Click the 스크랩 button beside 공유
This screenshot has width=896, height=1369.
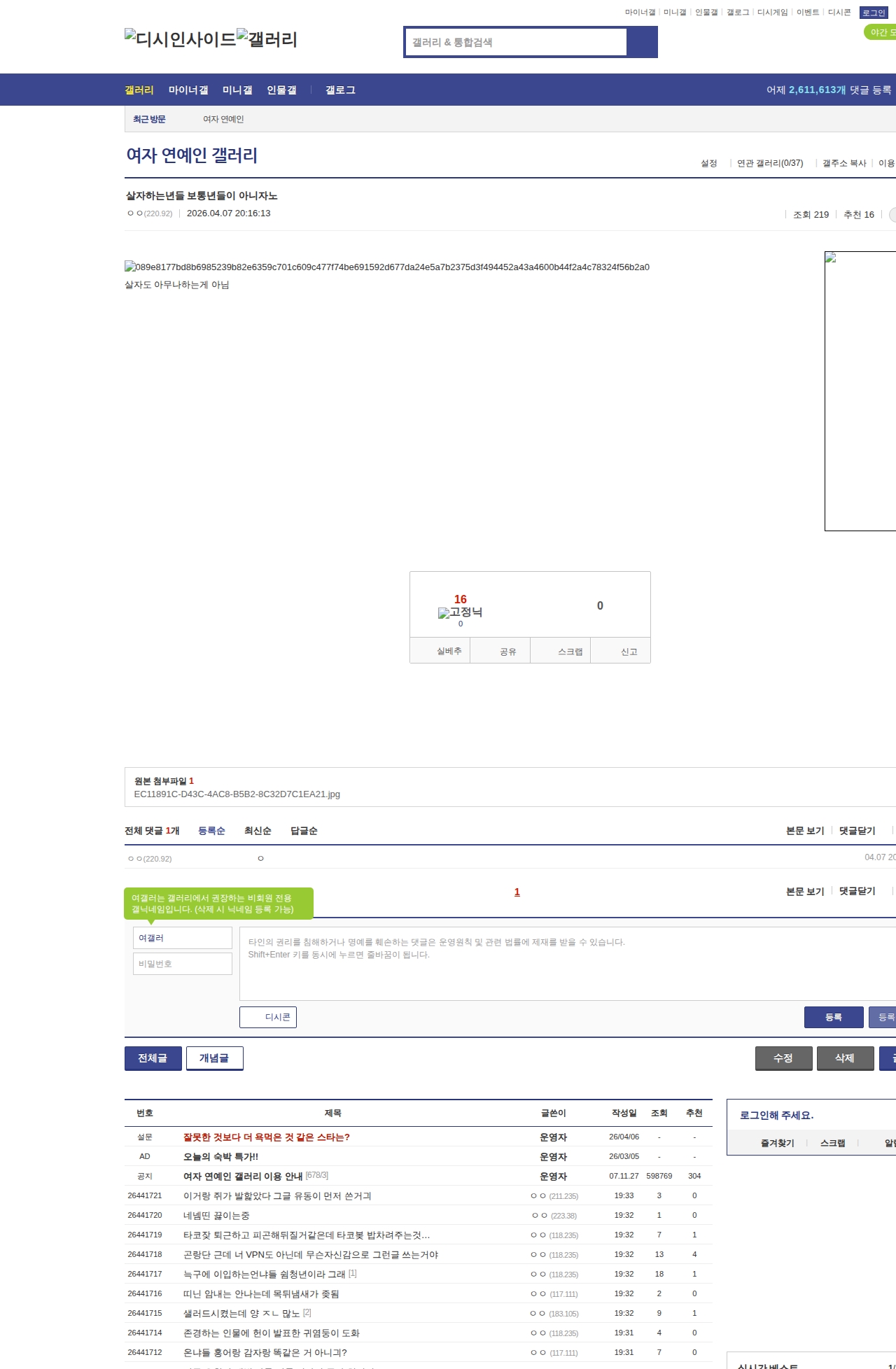[x=561, y=651]
